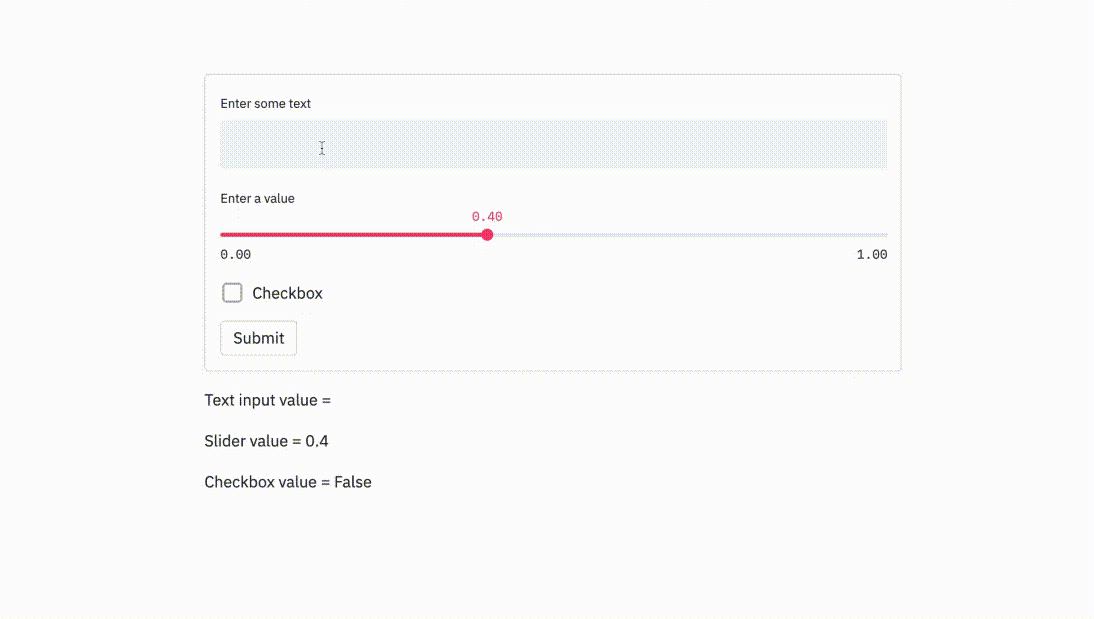Click the slider track's far left end
The width and height of the screenshot is (1094, 619).
pyautogui.click(x=223, y=235)
